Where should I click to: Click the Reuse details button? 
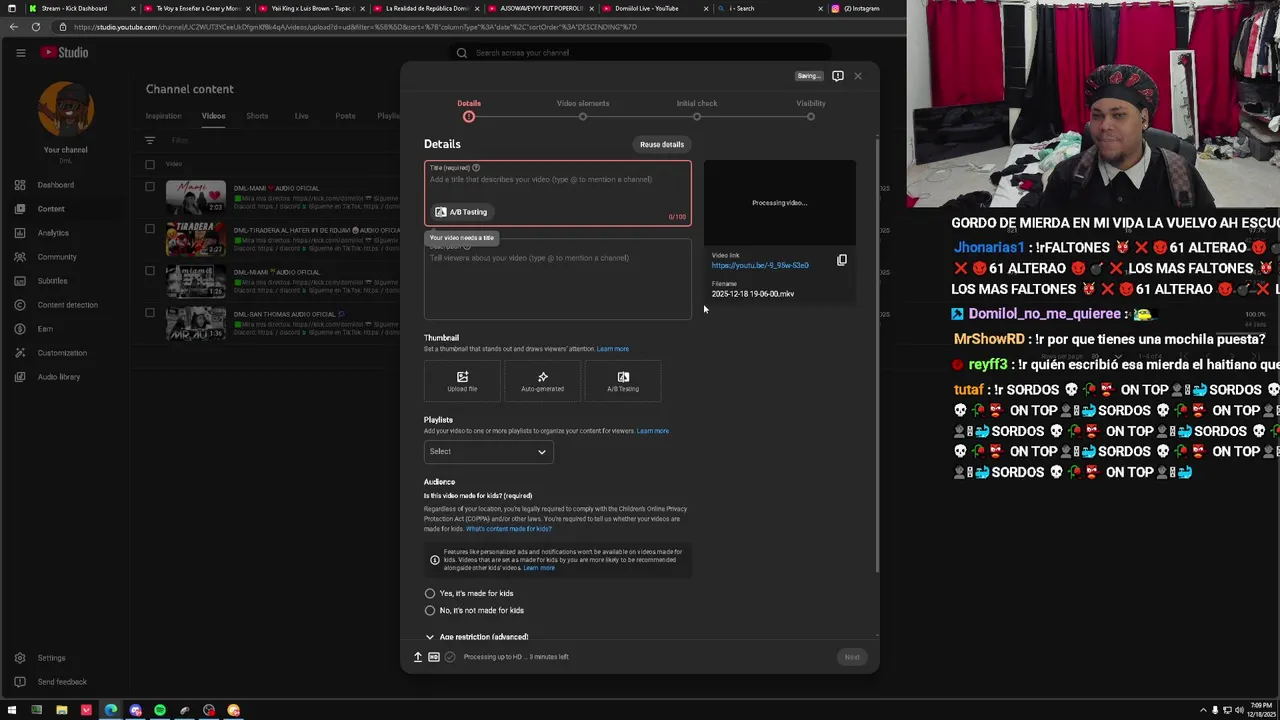click(662, 144)
